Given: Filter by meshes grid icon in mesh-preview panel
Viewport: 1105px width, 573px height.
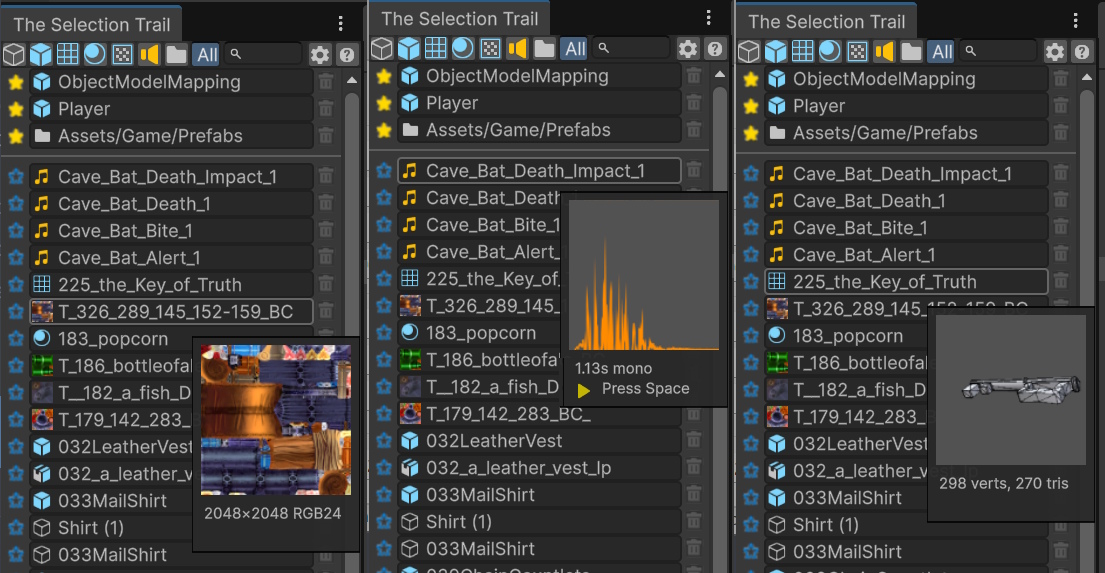Looking at the screenshot, I should [x=803, y=51].
